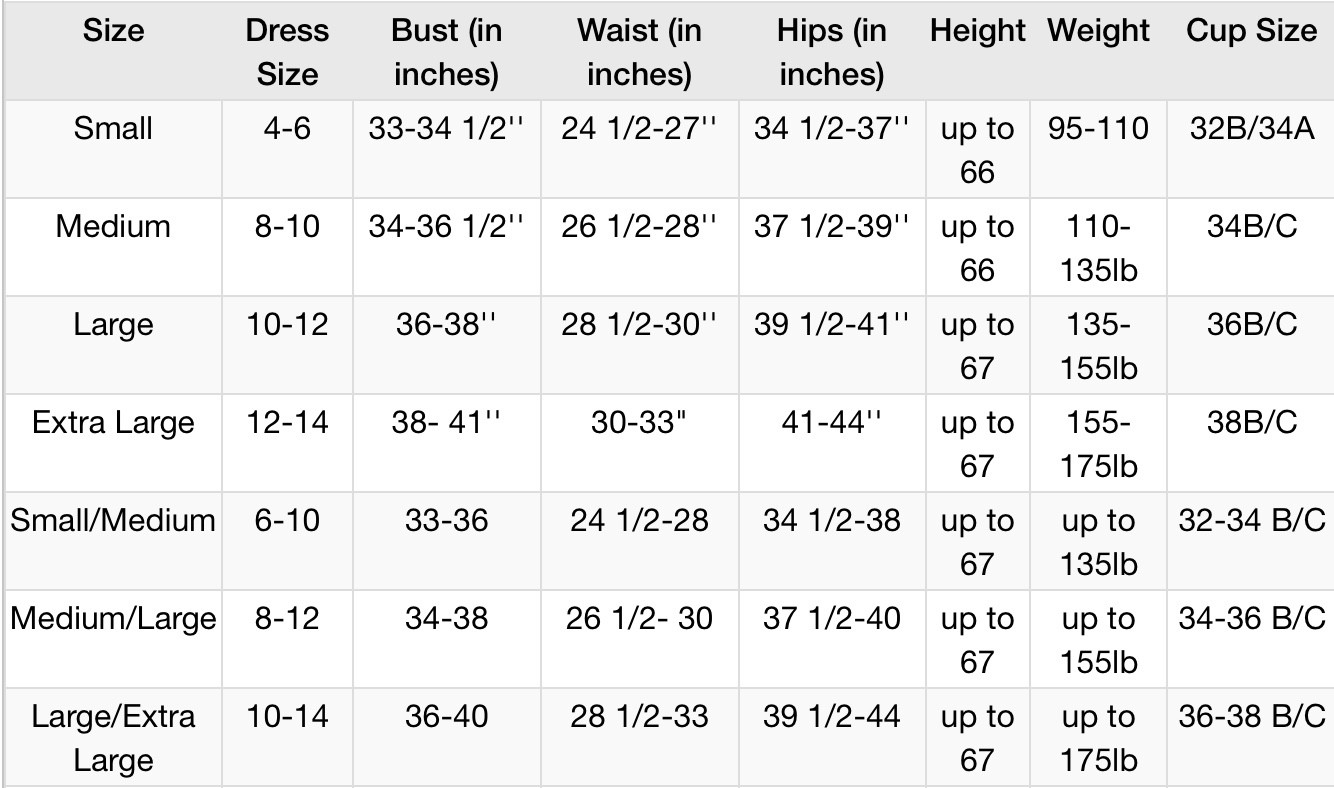Click the 34-36 B/C cup cell
Screen dimensions: 1334x788
(1251, 619)
